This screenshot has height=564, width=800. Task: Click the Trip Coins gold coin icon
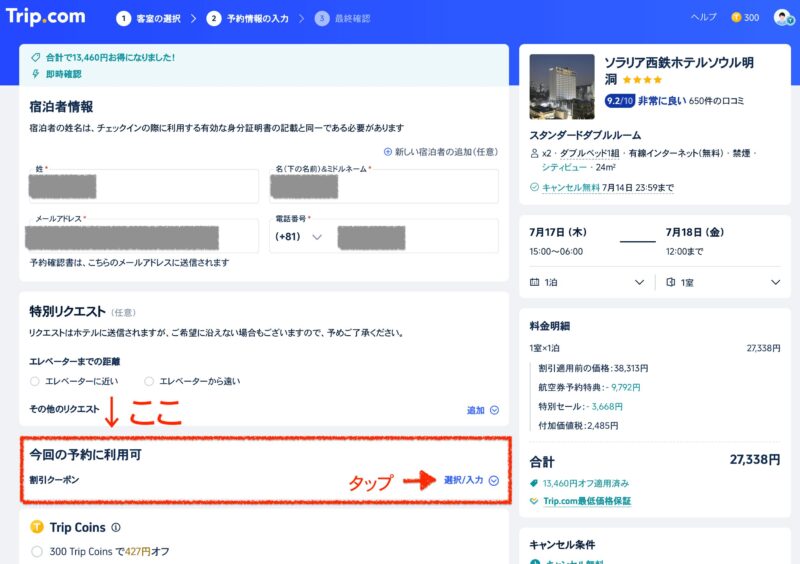coord(37,527)
